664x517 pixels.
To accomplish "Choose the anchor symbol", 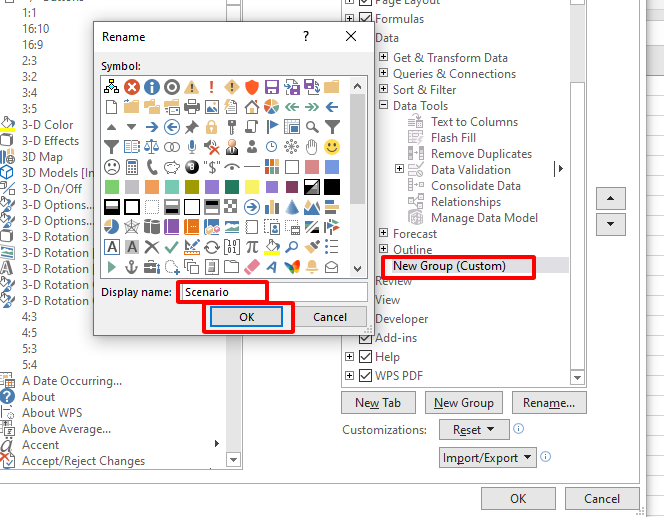I will pyautogui.click(x=132, y=267).
